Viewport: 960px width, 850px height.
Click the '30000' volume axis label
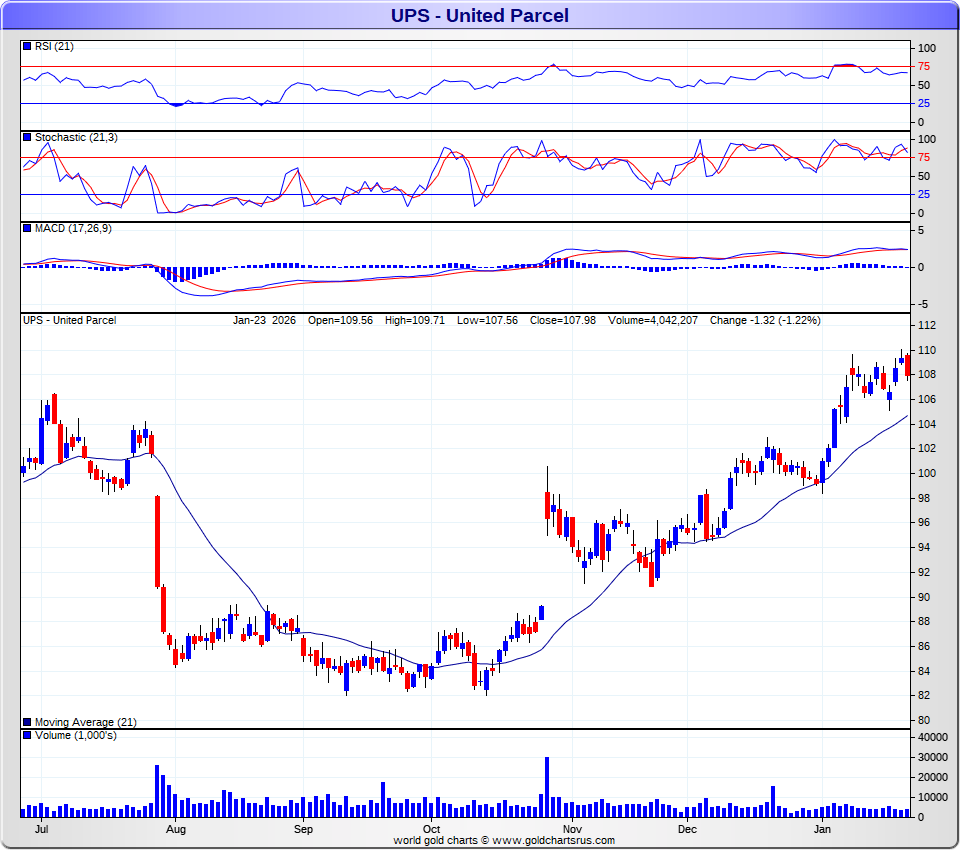[x=933, y=758]
